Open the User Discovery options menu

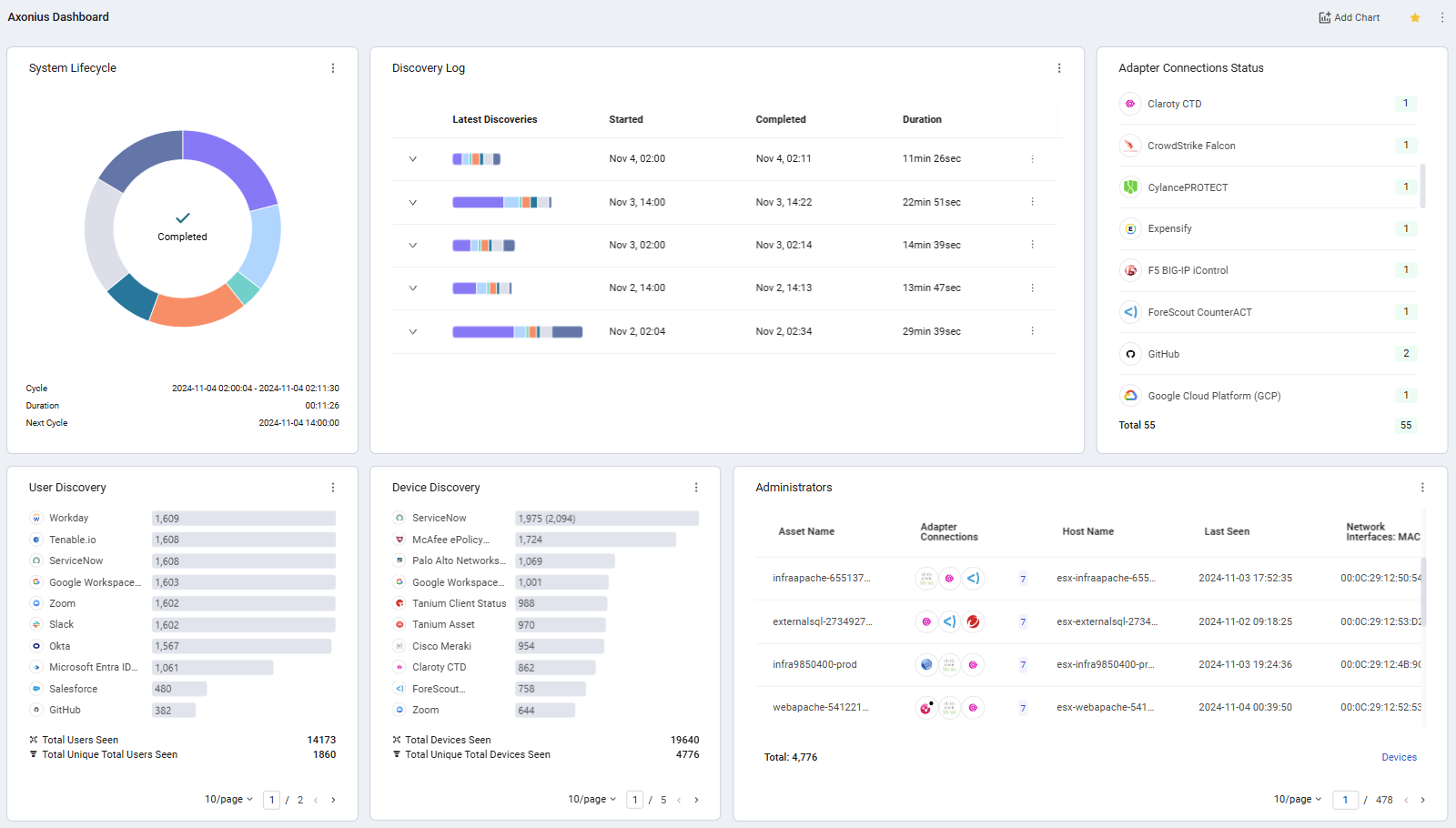(x=333, y=488)
